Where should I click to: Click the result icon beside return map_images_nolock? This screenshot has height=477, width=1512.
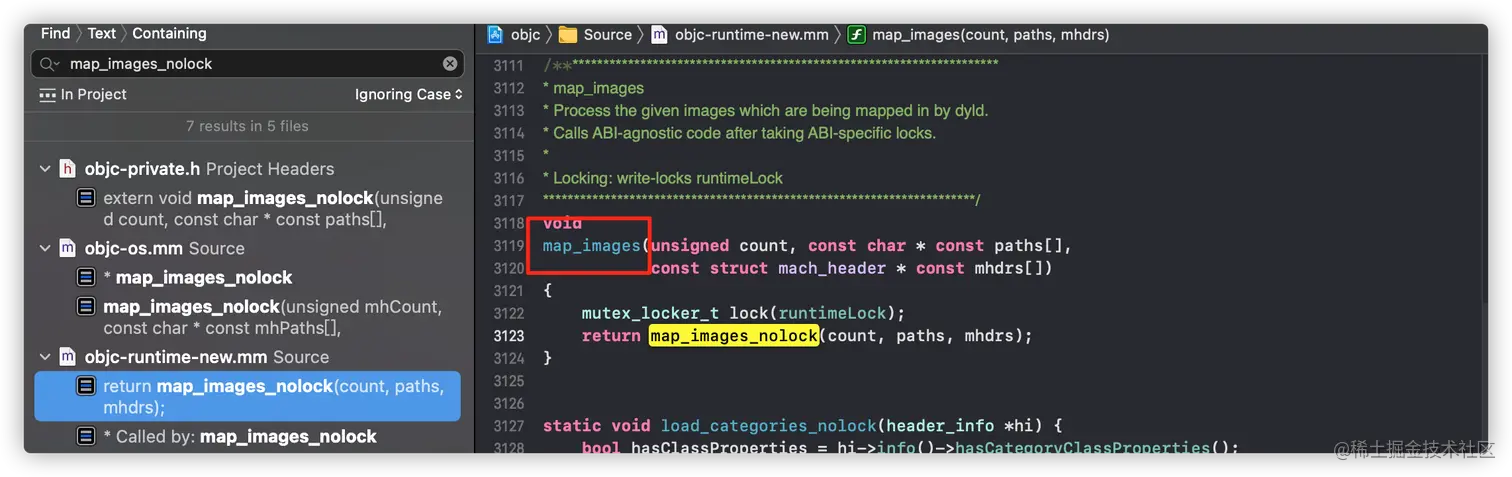(86, 386)
